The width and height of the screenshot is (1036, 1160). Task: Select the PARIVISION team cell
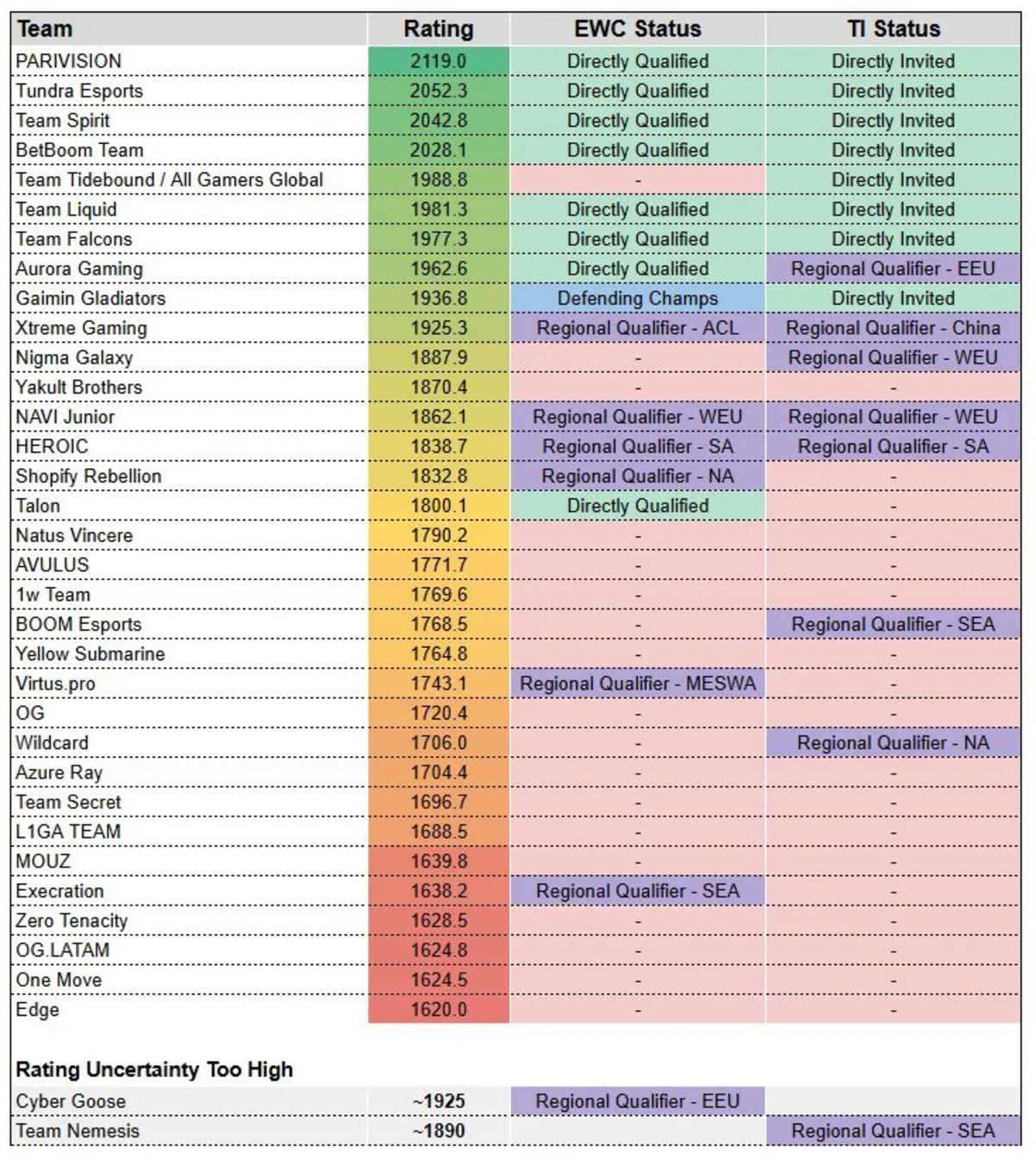(x=190, y=61)
